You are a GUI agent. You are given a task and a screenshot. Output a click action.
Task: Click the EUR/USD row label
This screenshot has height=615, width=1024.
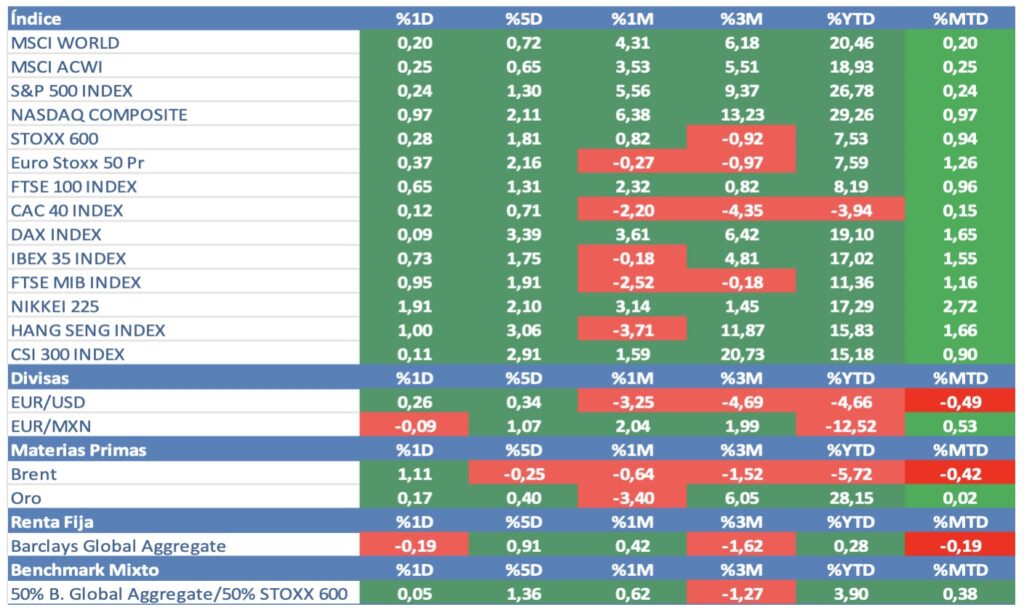click(48, 402)
